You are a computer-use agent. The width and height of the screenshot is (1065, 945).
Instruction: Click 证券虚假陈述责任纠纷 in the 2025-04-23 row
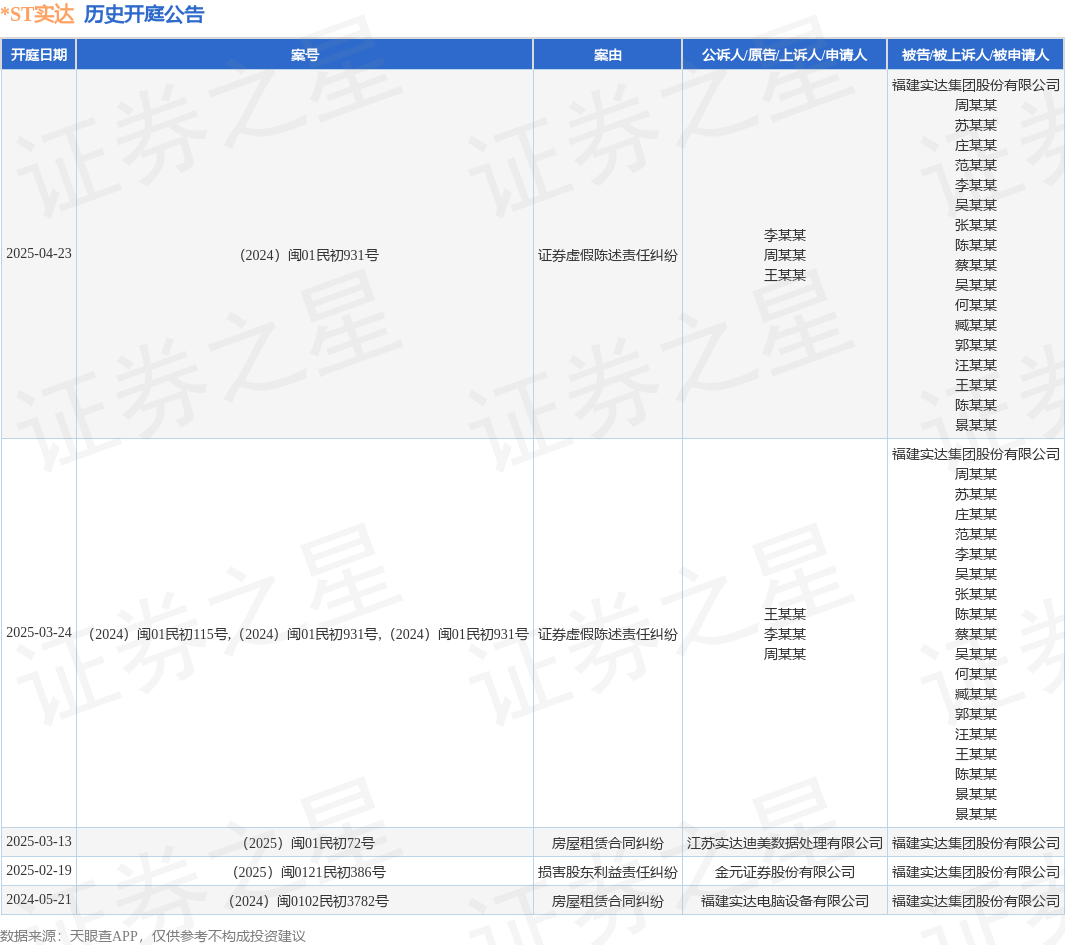(x=607, y=255)
